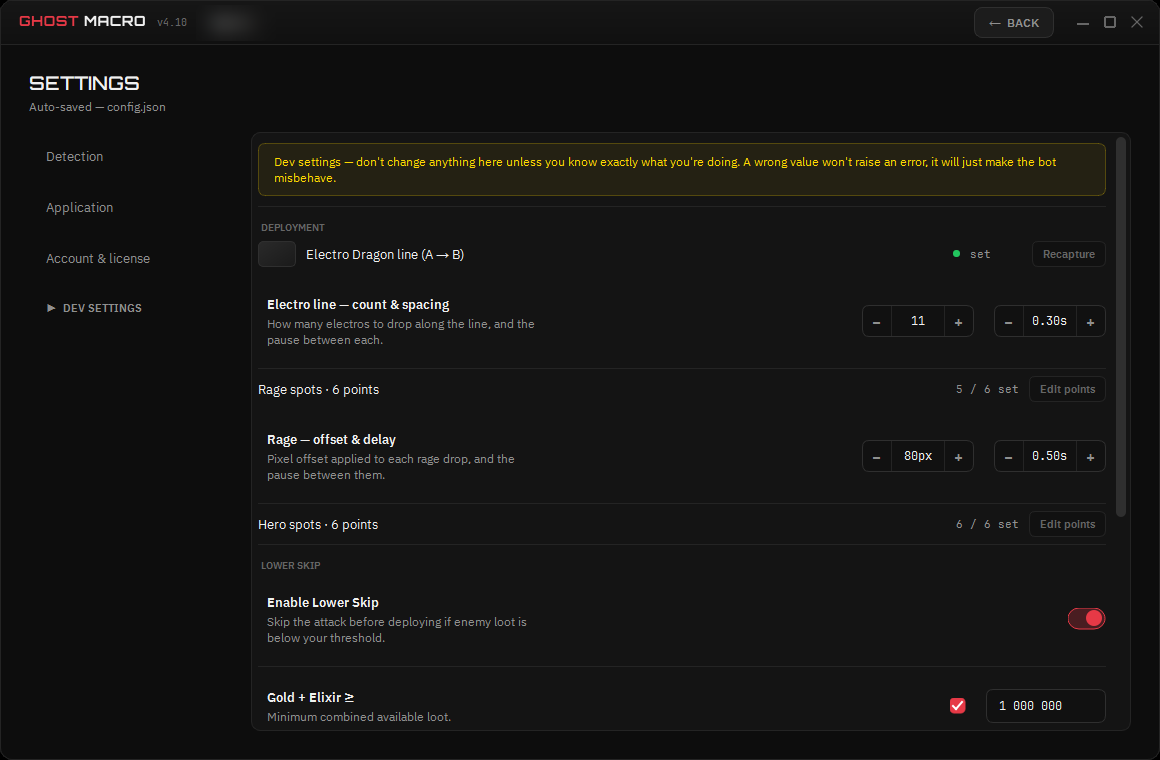Open the Detection settings section
Screen dimensions: 1160x760
(x=75, y=157)
